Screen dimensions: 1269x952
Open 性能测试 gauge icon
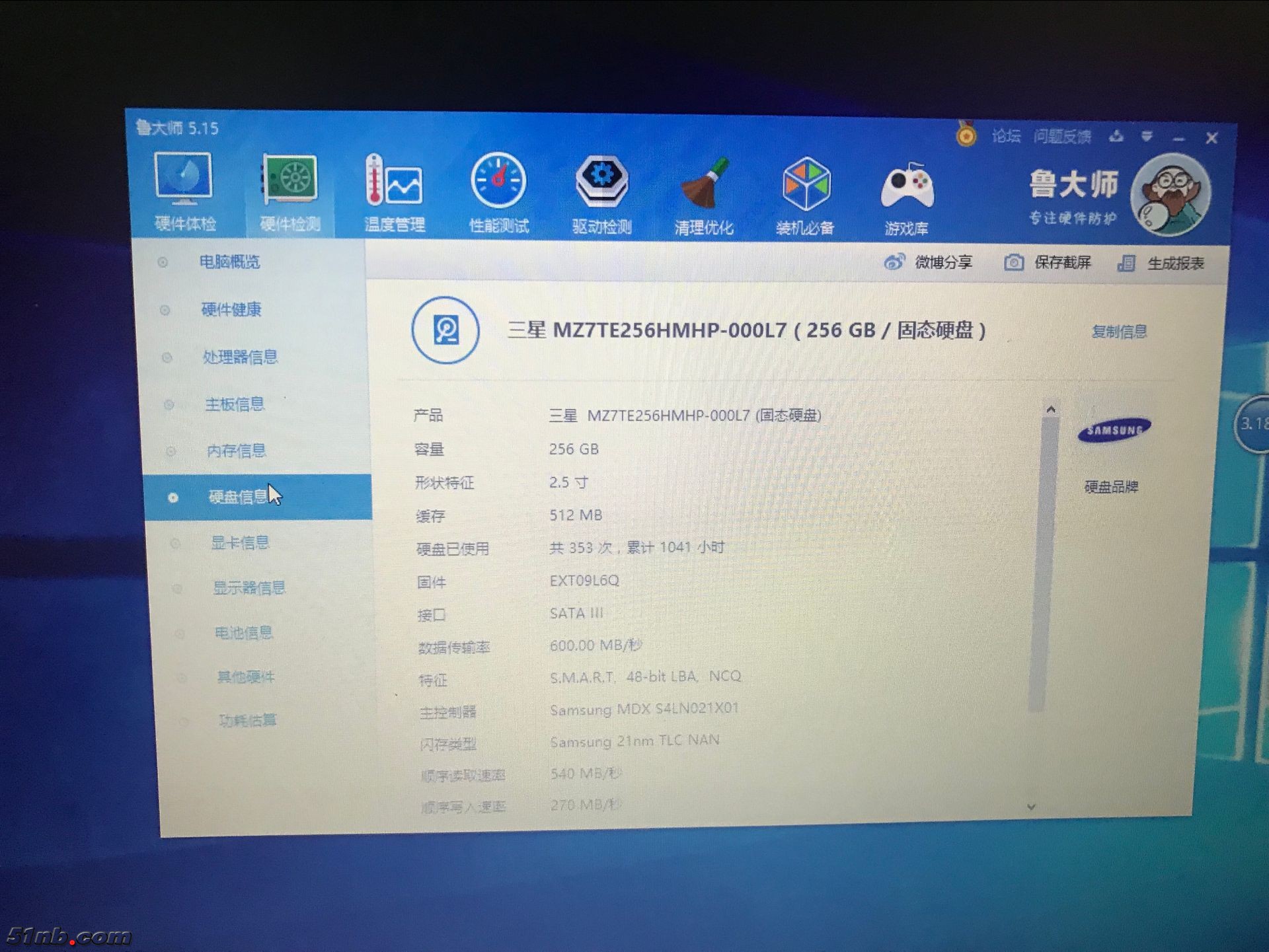[498, 180]
